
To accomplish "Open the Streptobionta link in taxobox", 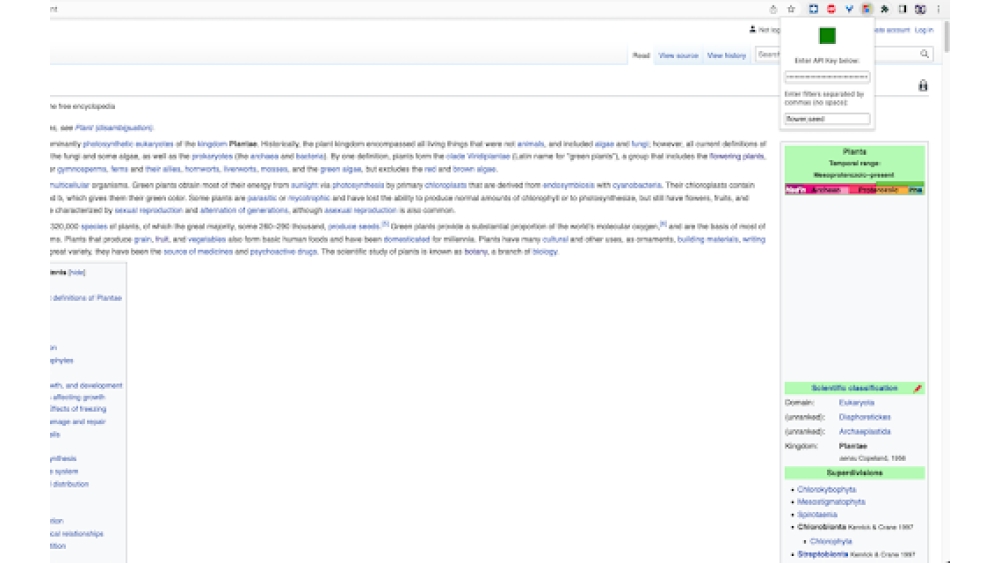I will (x=823, y=555).
